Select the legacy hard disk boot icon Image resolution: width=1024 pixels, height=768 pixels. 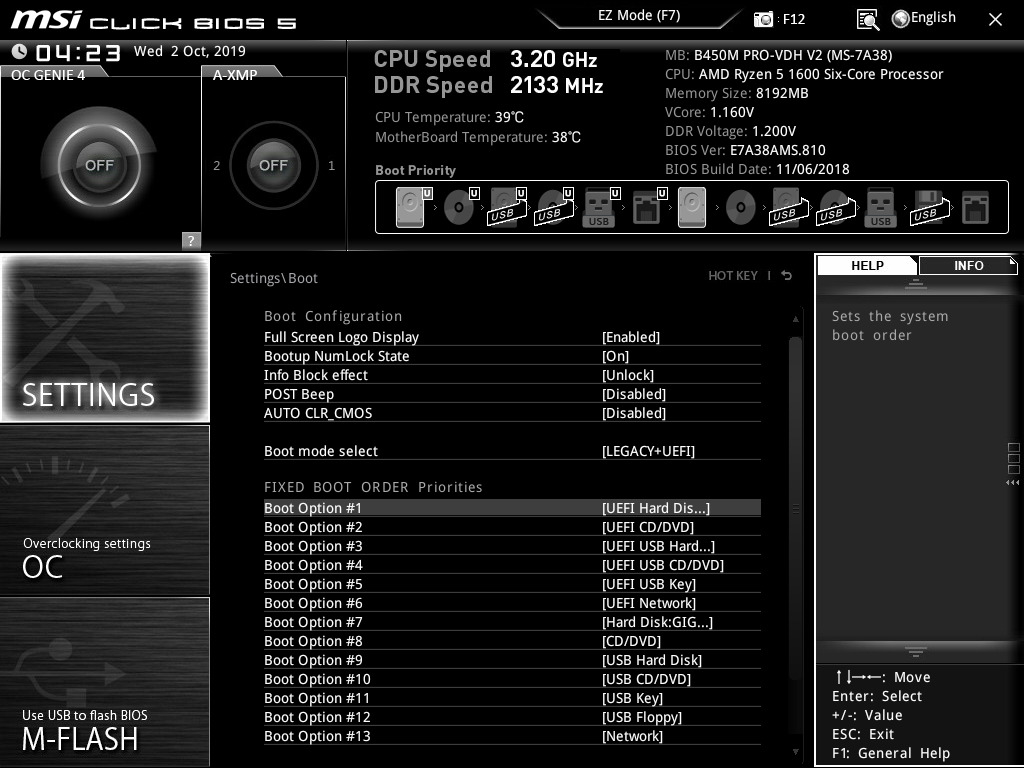tap(692, 207)
